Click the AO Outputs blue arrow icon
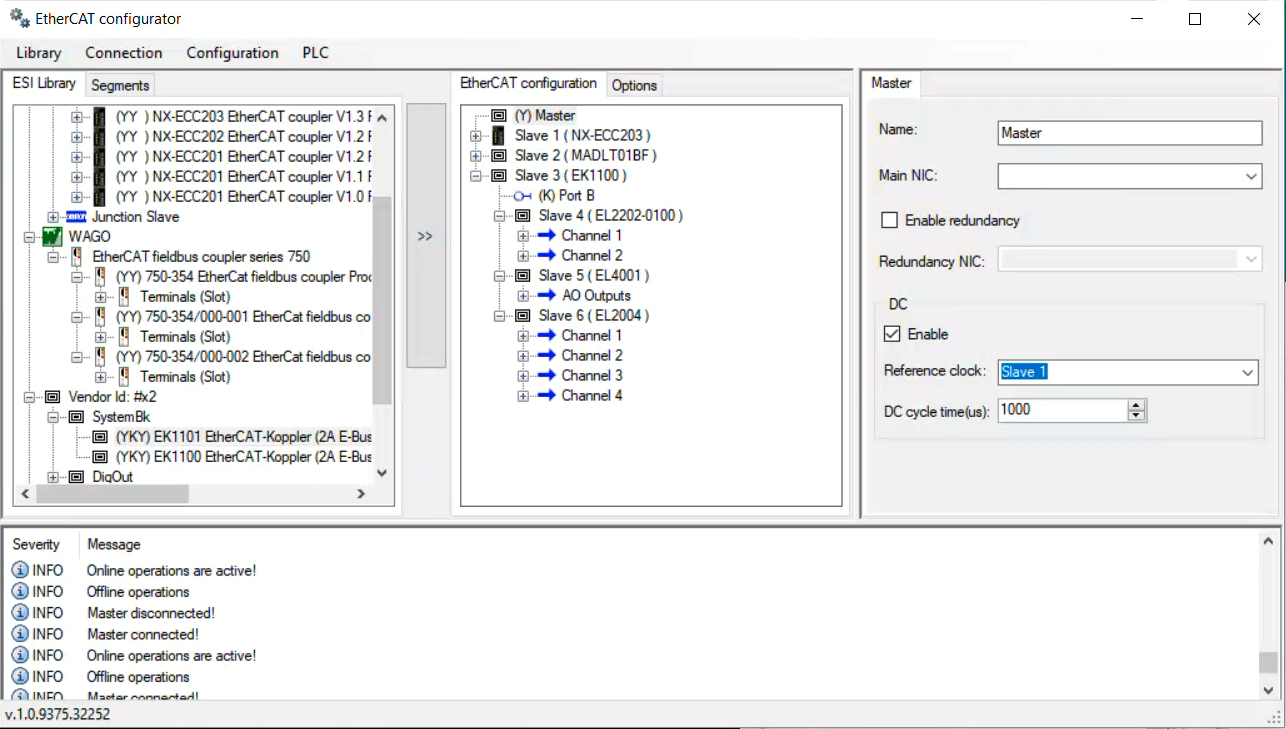The image size is (1286, 729). tap(545, 296)
